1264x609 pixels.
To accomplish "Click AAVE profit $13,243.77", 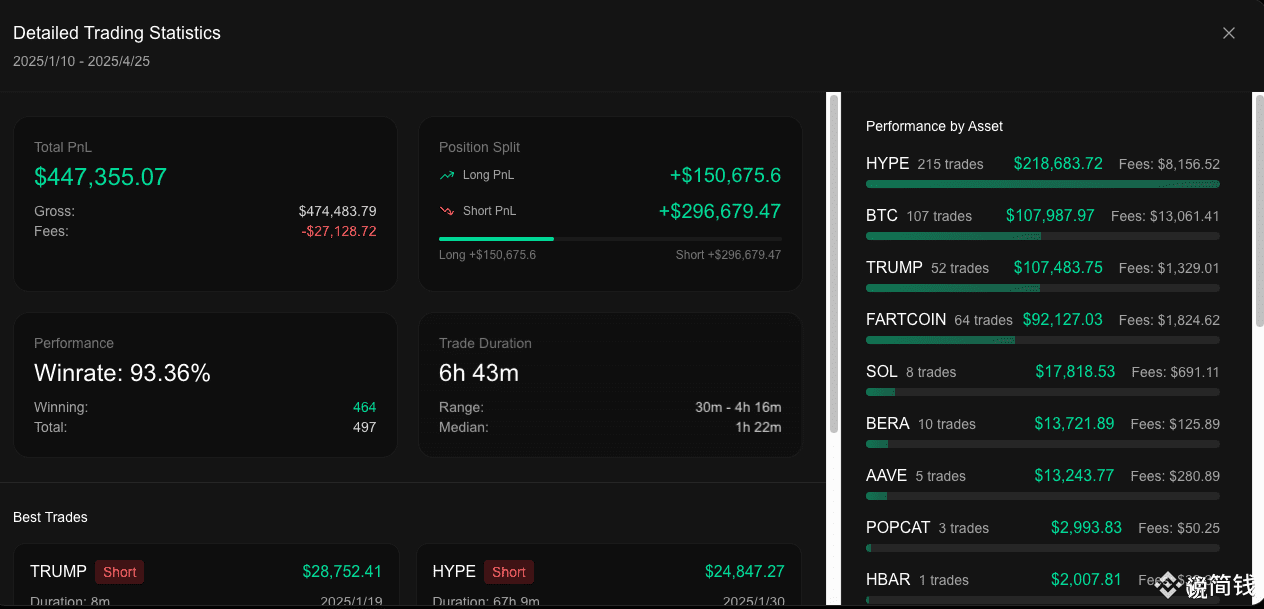I will pos(1074,475).
